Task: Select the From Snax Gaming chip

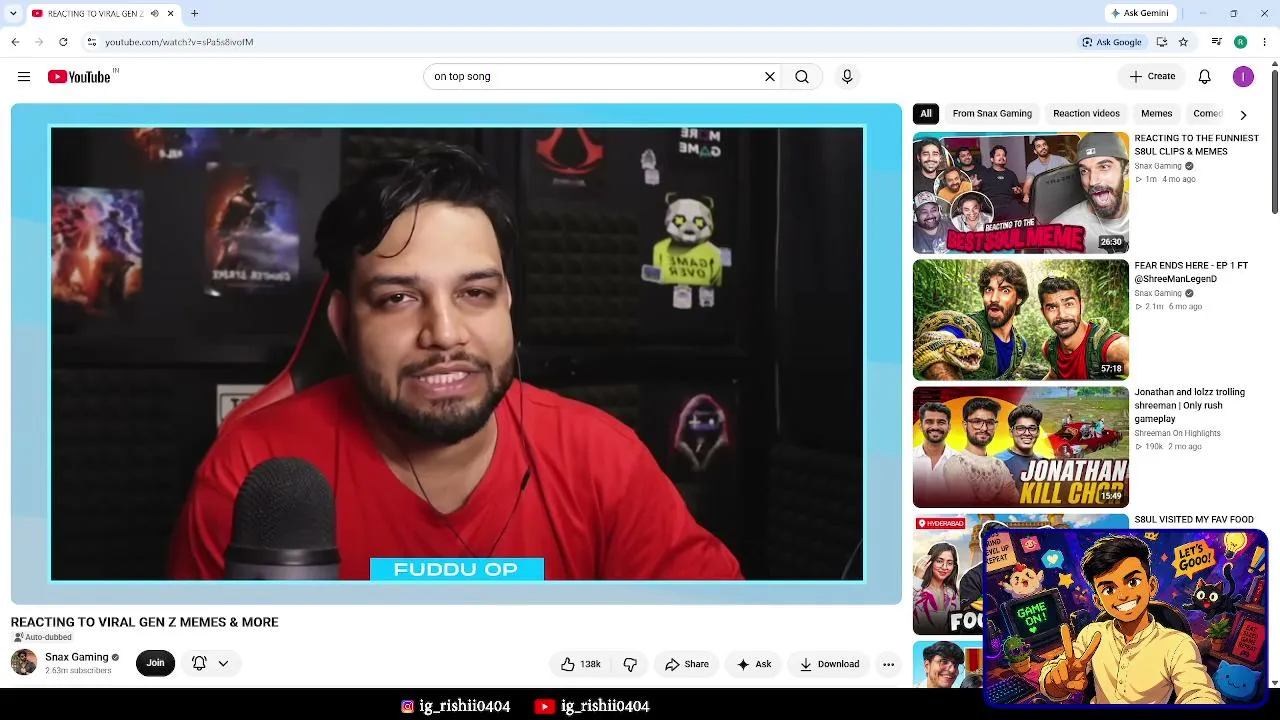Action: coord(992,114)
